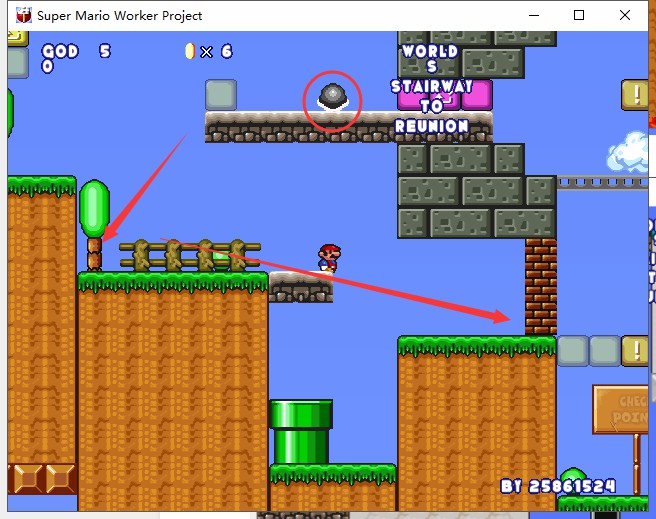The width and height of the screenshot is (656, 519).
Task: Click the "GOD" player name label
Action: (x=60, y=51)
